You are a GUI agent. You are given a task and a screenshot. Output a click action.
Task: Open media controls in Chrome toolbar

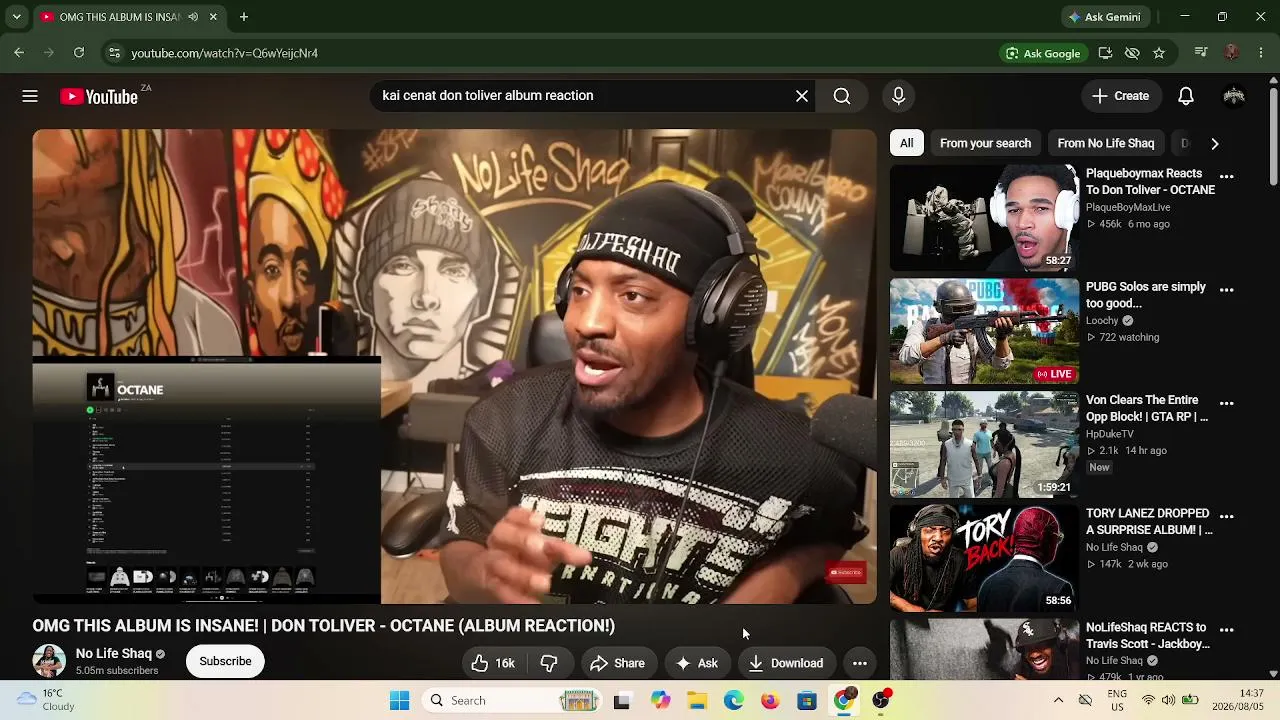[x=1201, y=53]
